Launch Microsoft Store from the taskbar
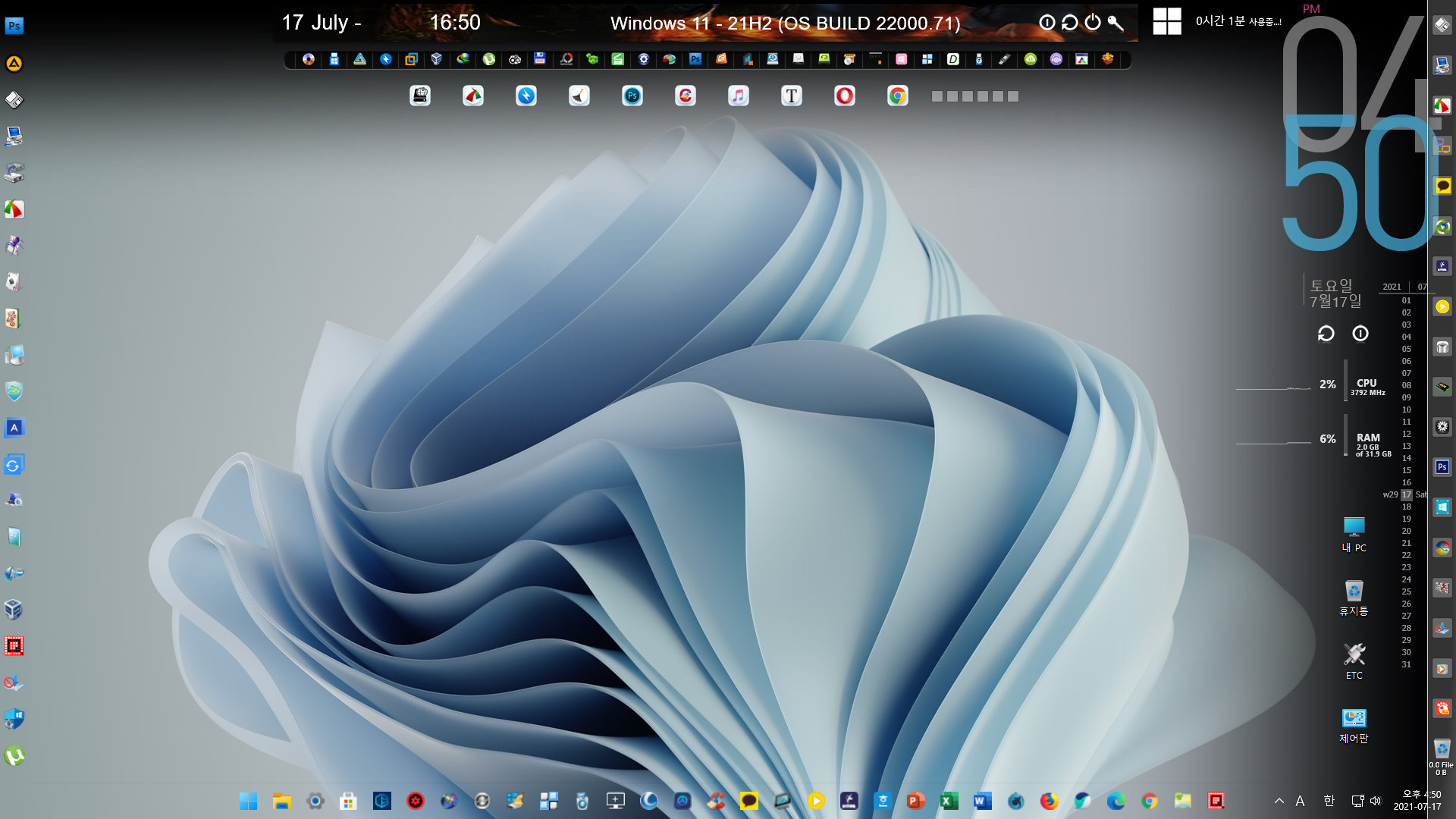 pyautogui.click(x=348, y=801)
